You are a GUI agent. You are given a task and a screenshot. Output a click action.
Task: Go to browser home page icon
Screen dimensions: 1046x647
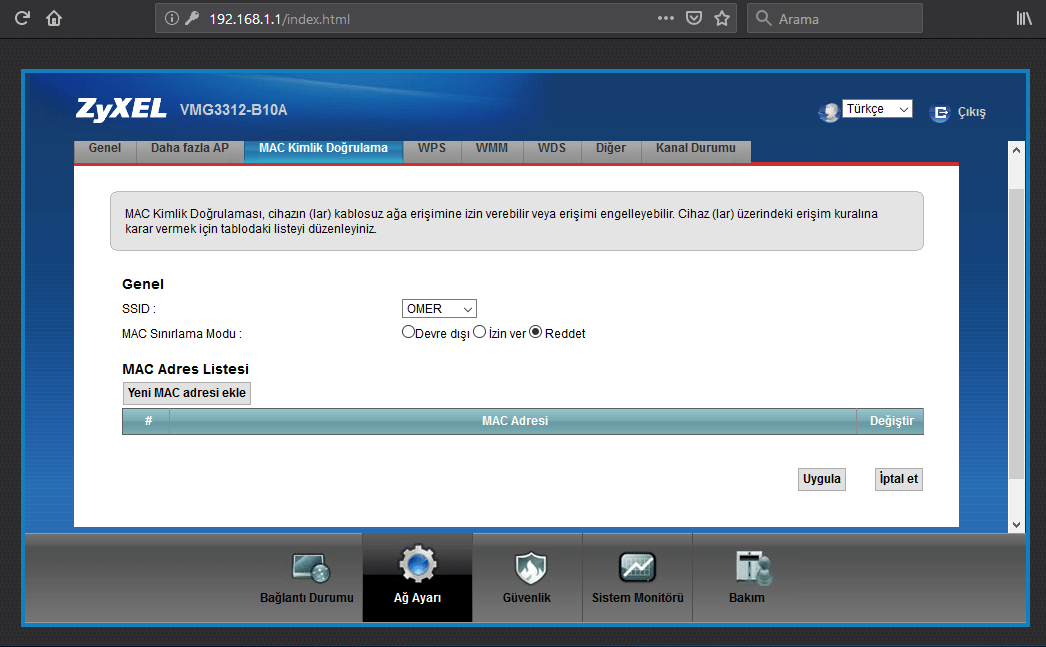[54, 18]
